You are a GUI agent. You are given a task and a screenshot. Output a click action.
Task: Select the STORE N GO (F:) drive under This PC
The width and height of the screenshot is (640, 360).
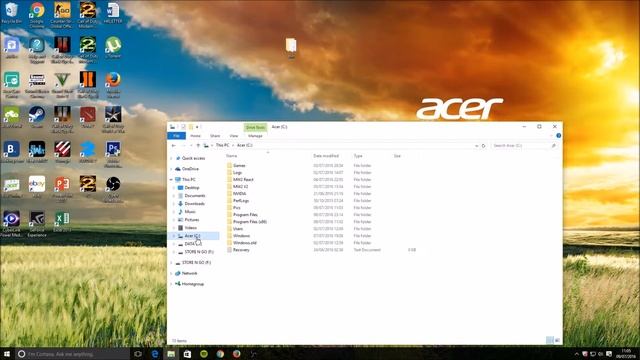(199, 252)
